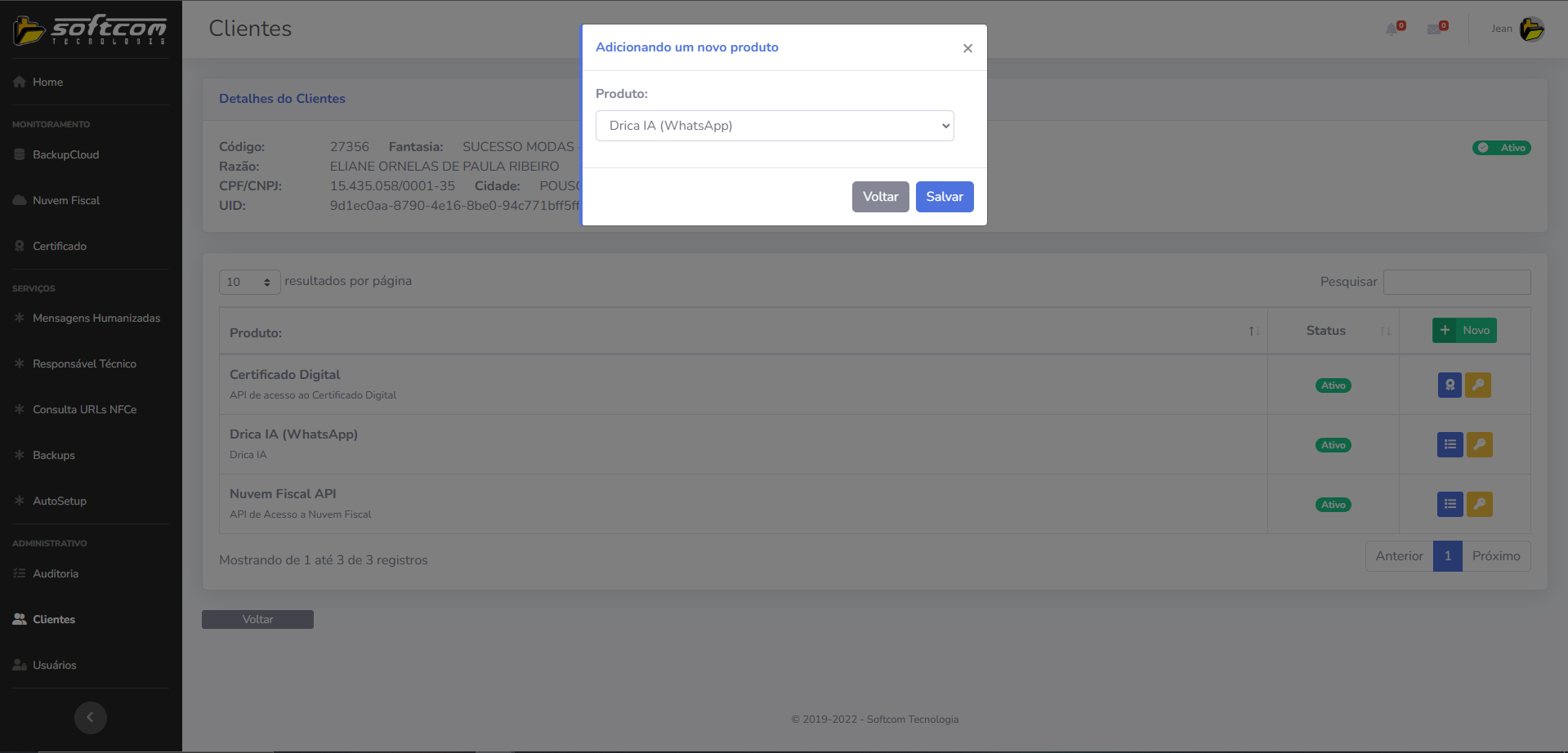Click the key icon for Nuvem Fiscal API
Screen dimensions: 1568x753
click(x=1479, y=504)
